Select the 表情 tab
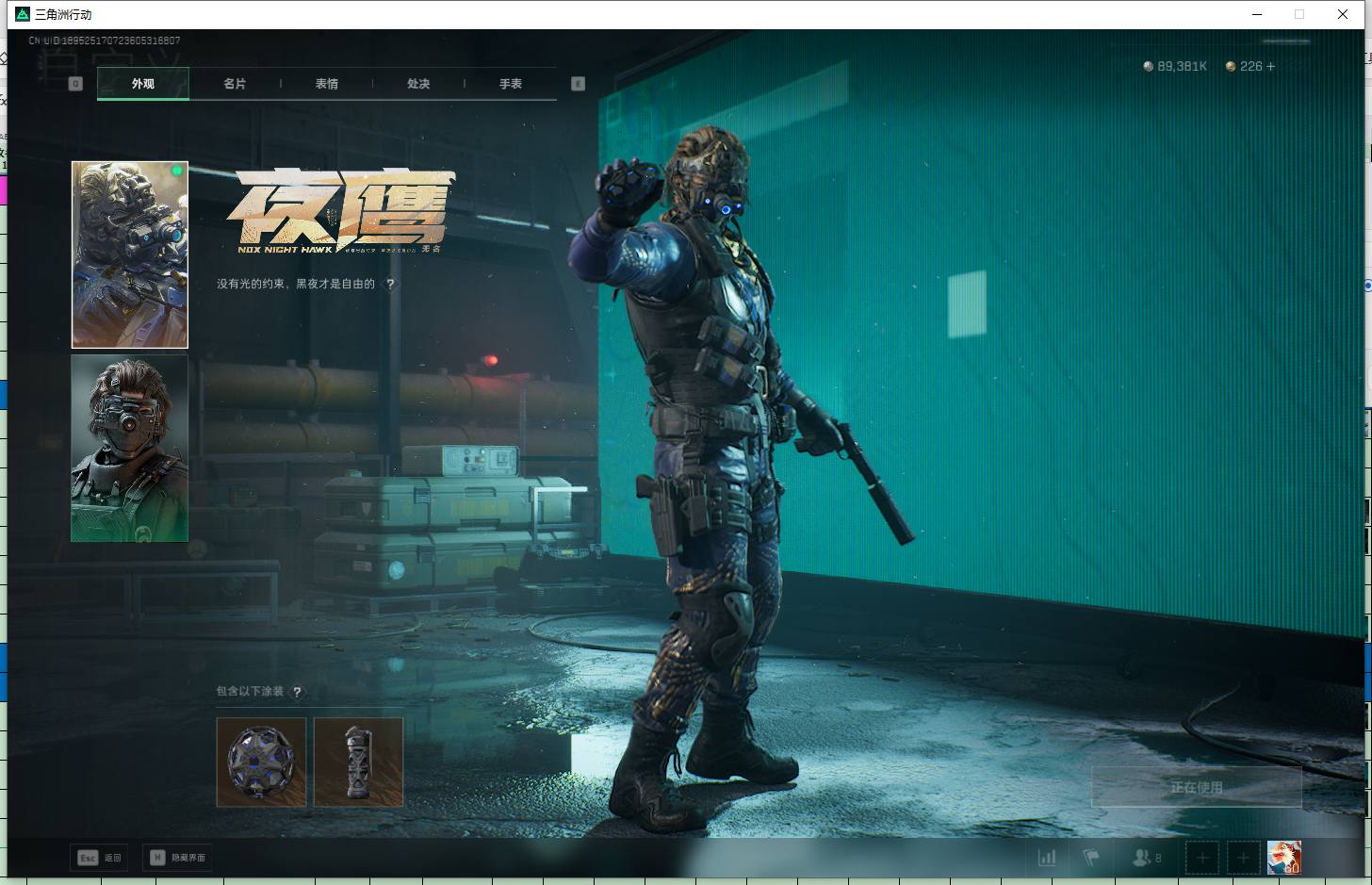 [327, 84]
